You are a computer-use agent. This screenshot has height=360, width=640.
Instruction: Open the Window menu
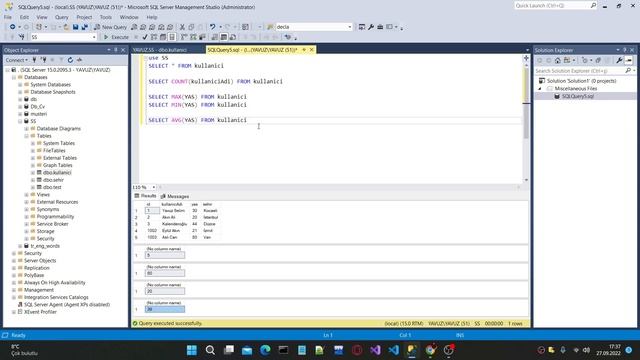[129, 17]
